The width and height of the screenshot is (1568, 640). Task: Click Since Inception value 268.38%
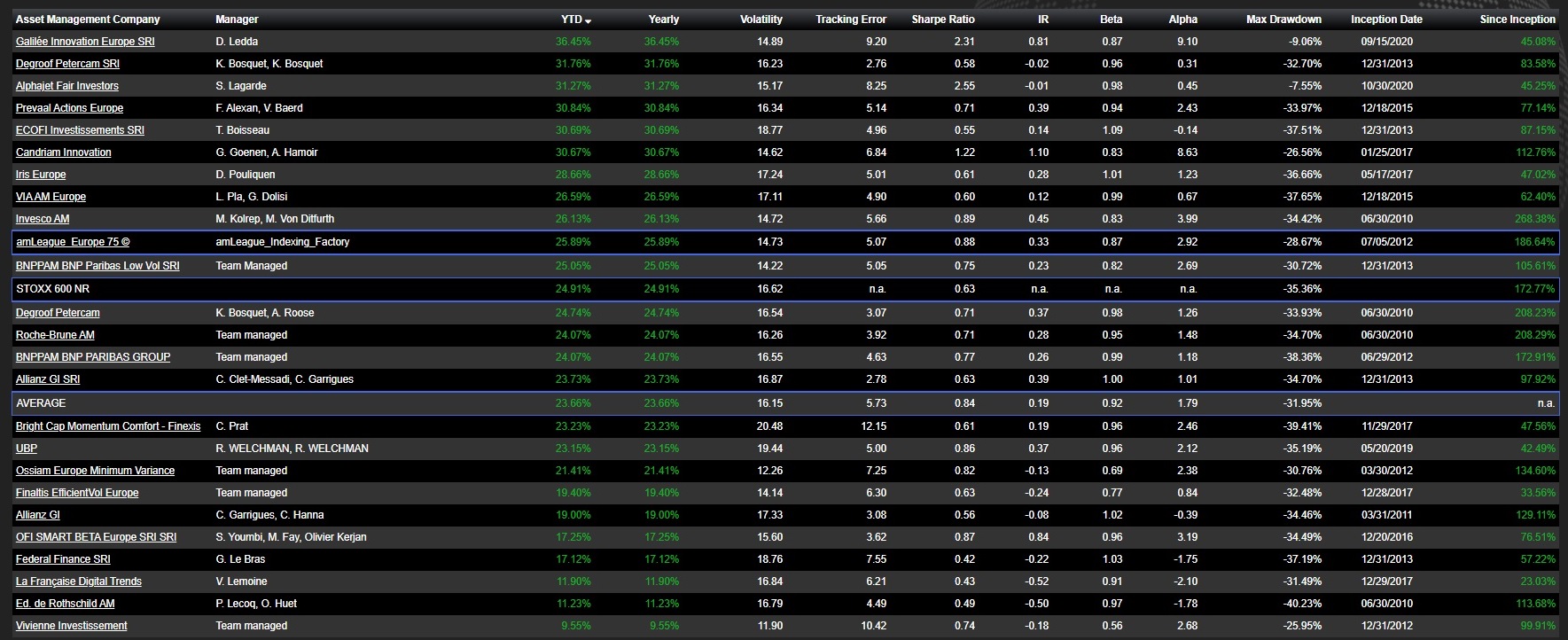click(x=1536, y=219)
